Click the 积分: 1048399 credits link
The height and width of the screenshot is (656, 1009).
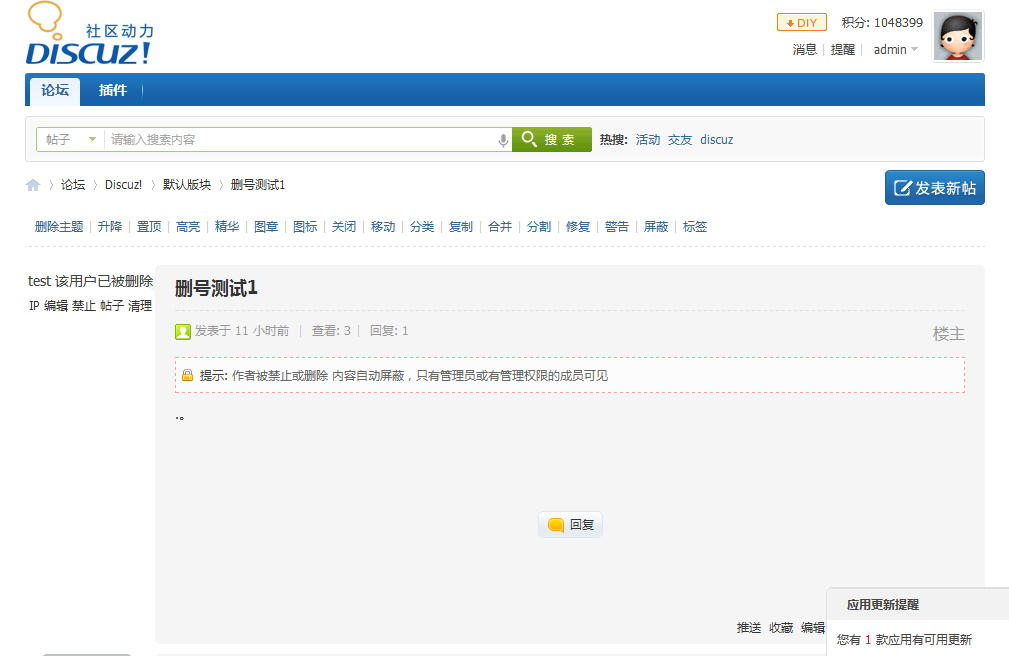coord(882,23)
